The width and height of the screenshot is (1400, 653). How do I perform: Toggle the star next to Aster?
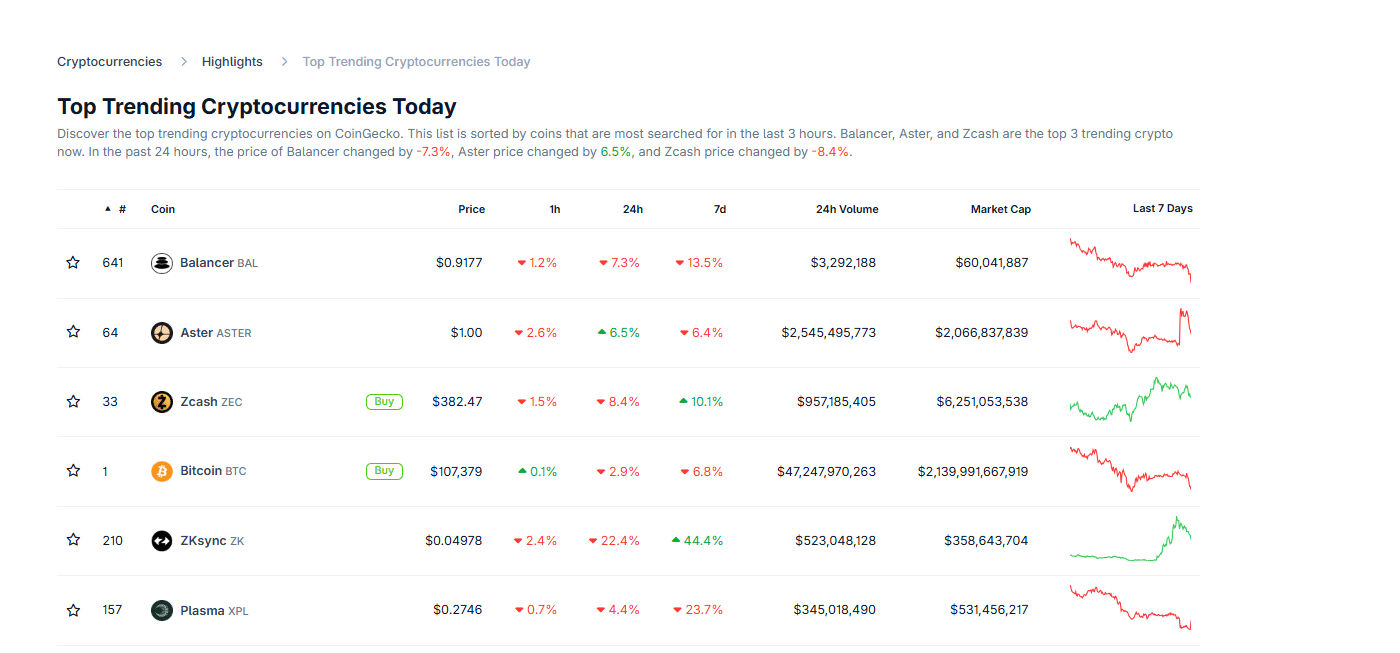(72, 332)
